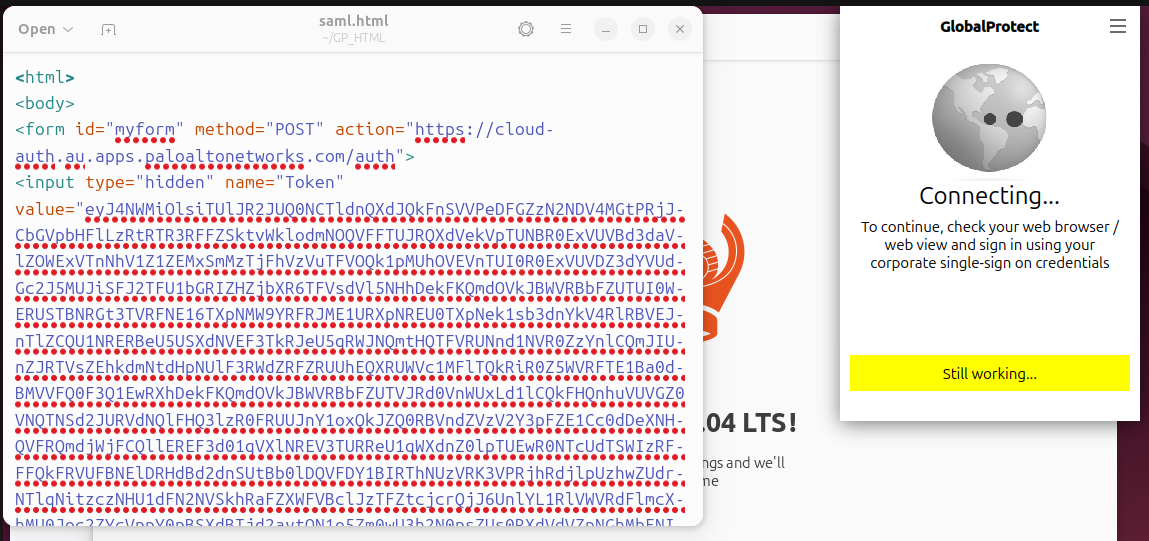Viewport: 1149px width, 541px height.
Task: Maximize the saml.html editor window
Action: 643,29
